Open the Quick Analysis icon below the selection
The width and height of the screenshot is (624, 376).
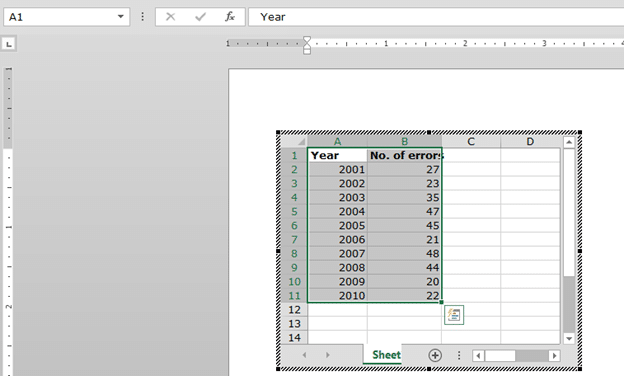pos(454,315)
